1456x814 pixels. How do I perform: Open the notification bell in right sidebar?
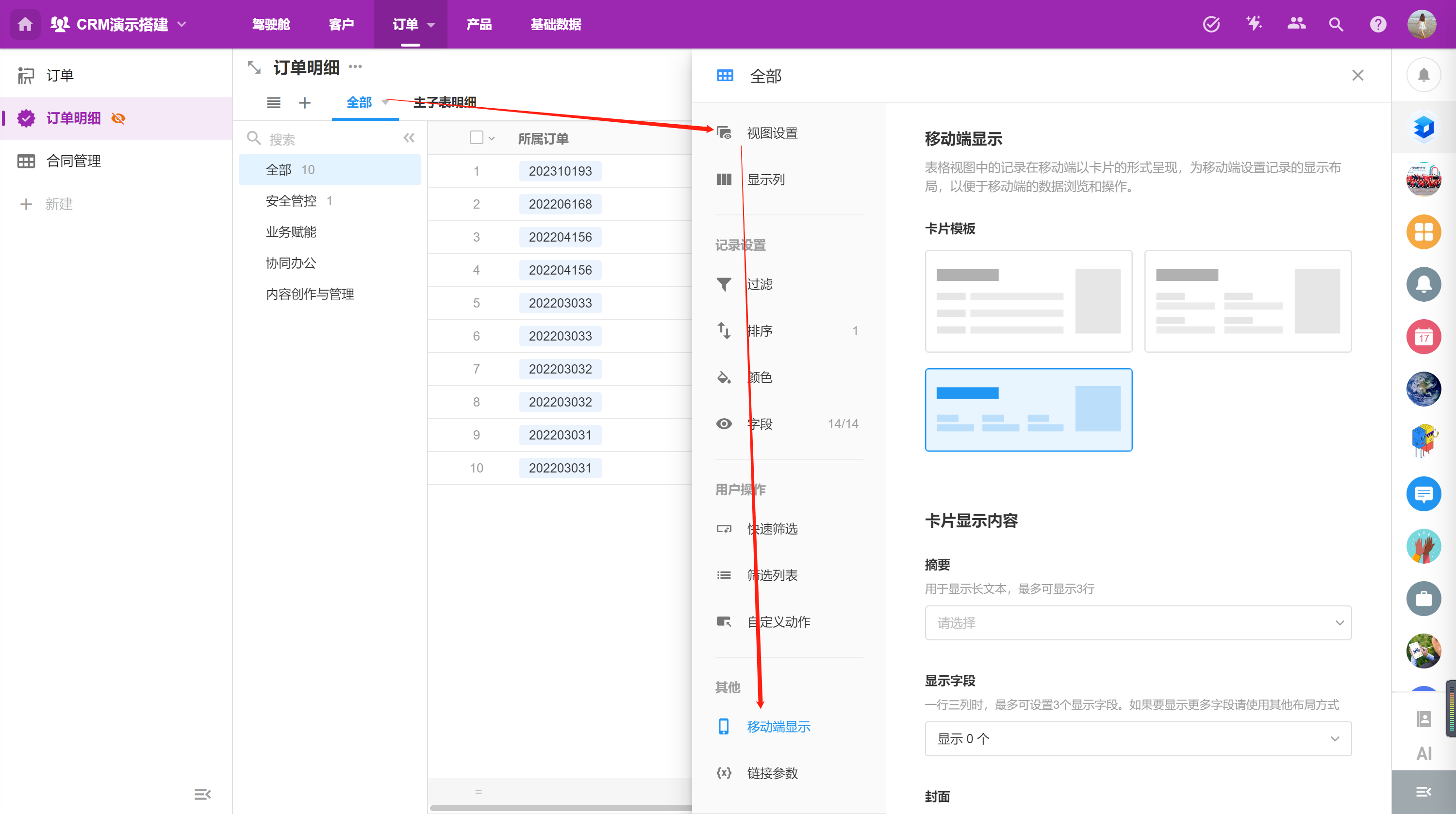click(x=1423, y=75)
